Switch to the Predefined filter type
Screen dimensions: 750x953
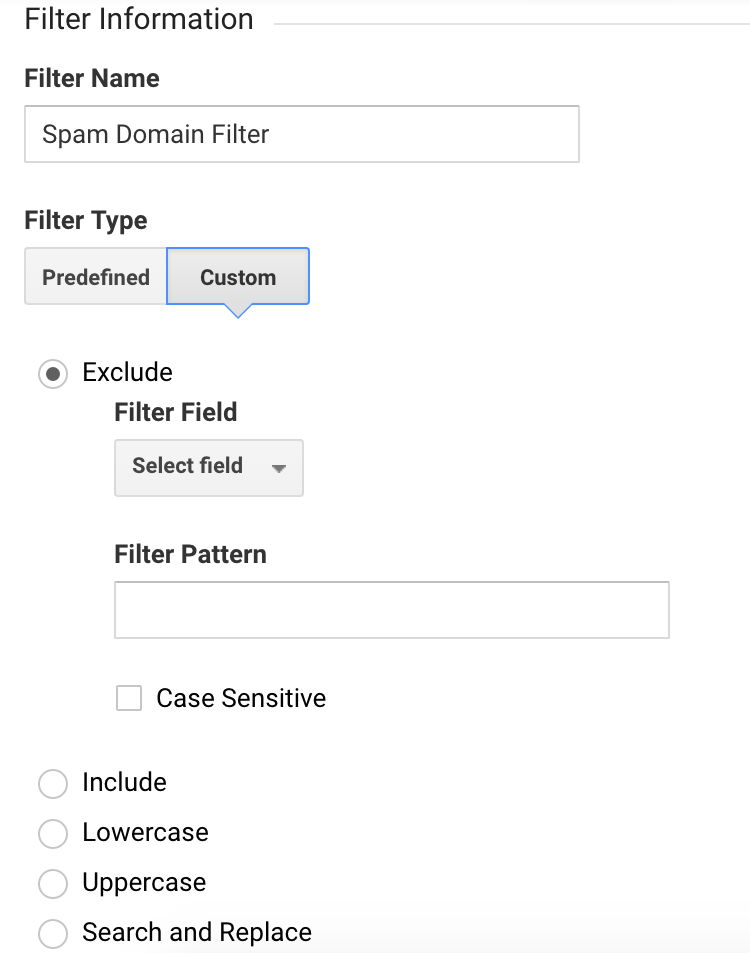click(96, 277)
